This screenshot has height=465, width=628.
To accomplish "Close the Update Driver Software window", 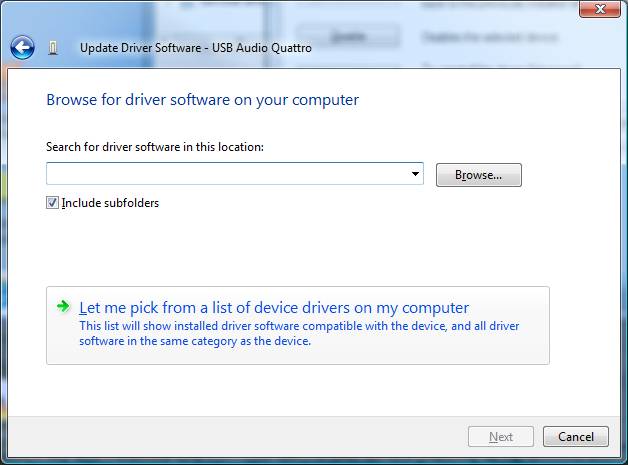I will (x=598, y=9).
